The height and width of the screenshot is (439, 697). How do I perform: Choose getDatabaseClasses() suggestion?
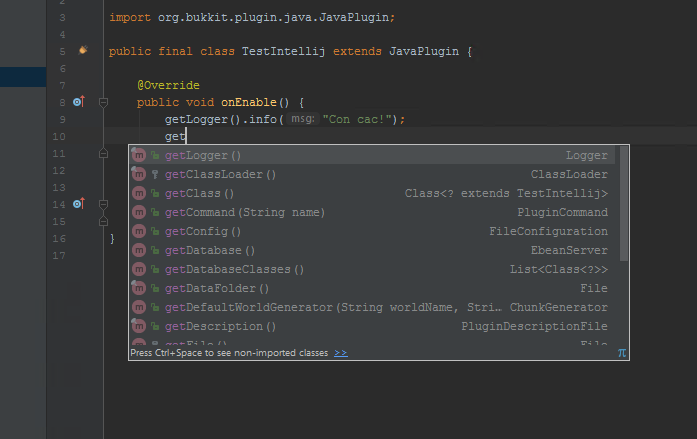234,269
